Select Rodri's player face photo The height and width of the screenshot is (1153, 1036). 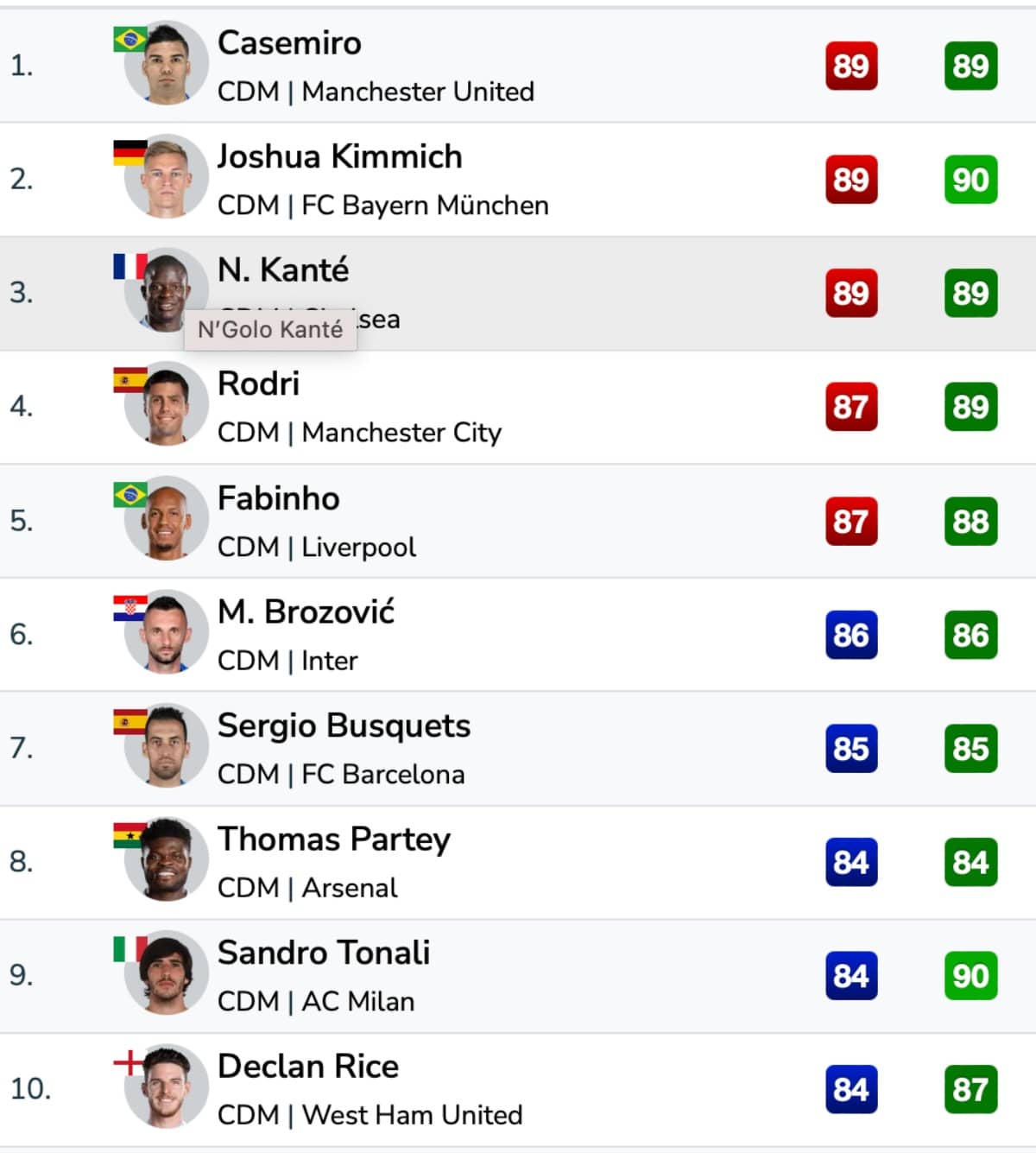[166, 404]
